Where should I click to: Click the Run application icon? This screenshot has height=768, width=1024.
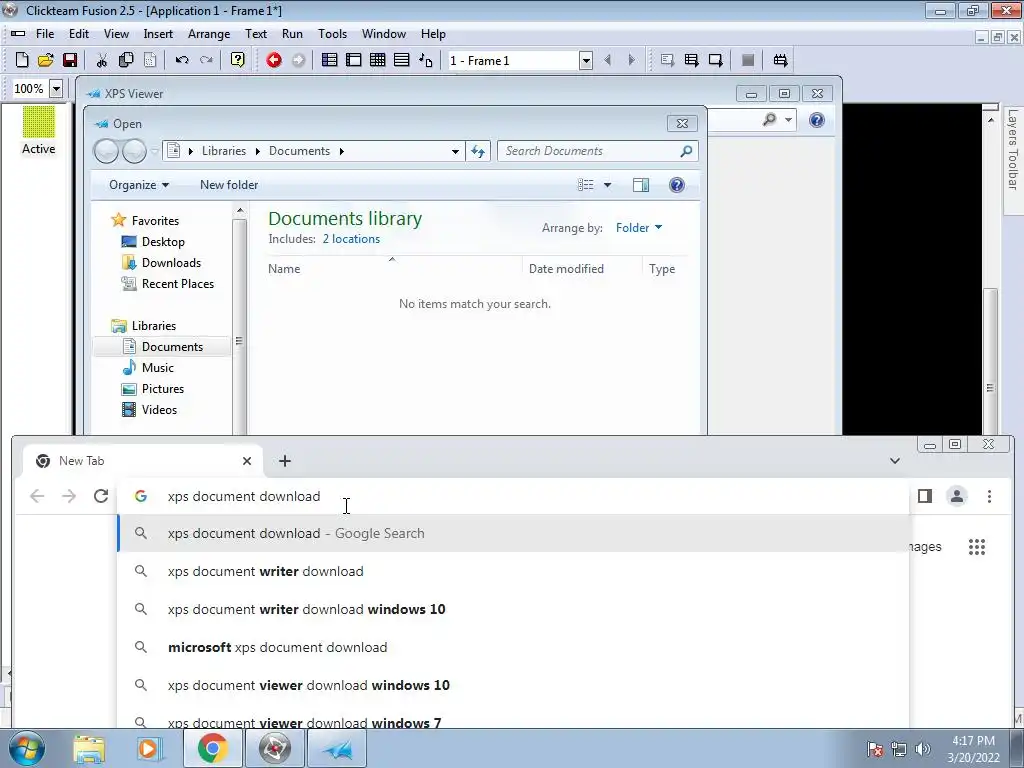[692, 60]
